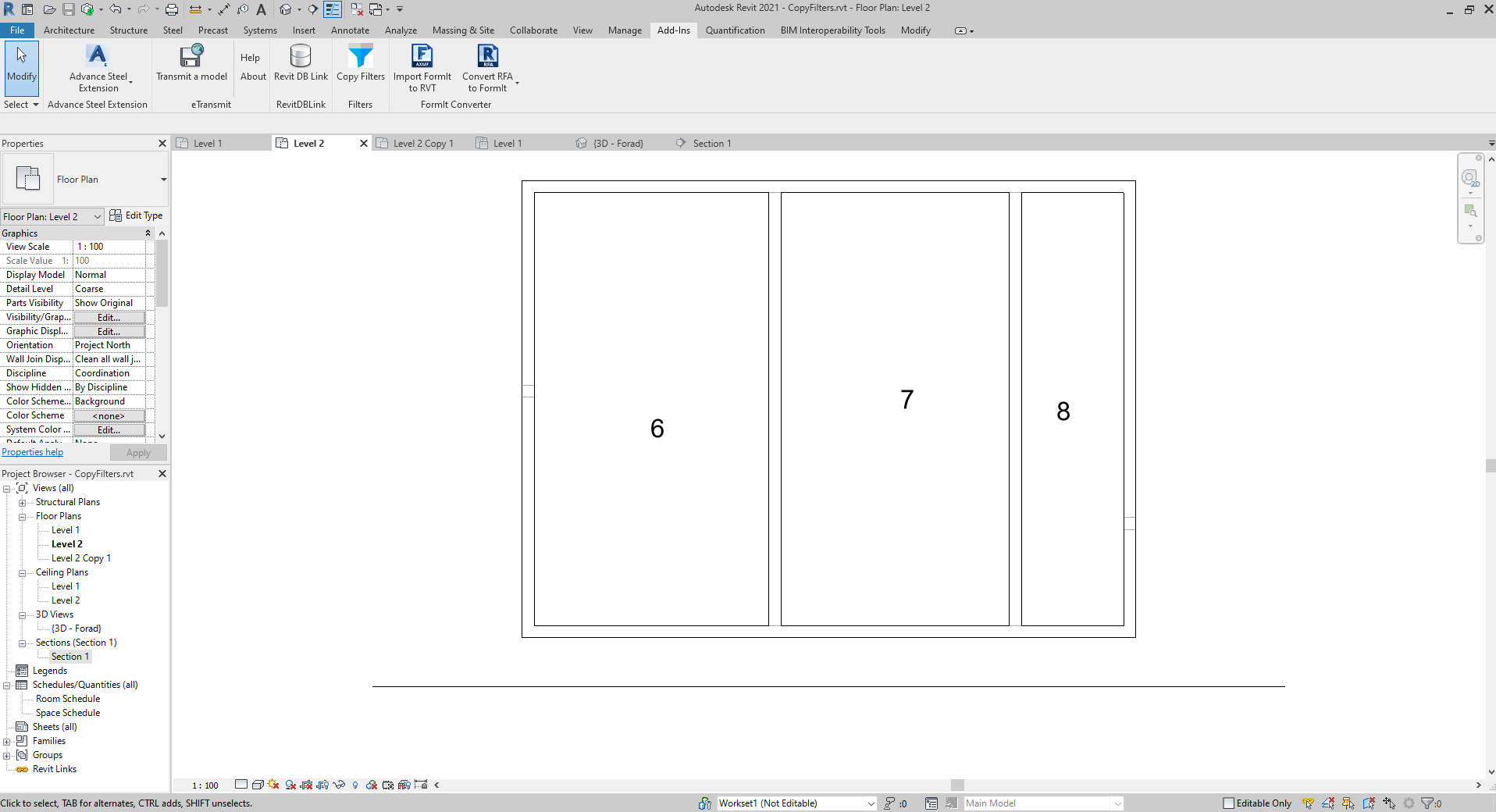1496x812 pixels.
Task: Click the drawing area horizontal scrollbar thumb
Action: tap(957, 785)
